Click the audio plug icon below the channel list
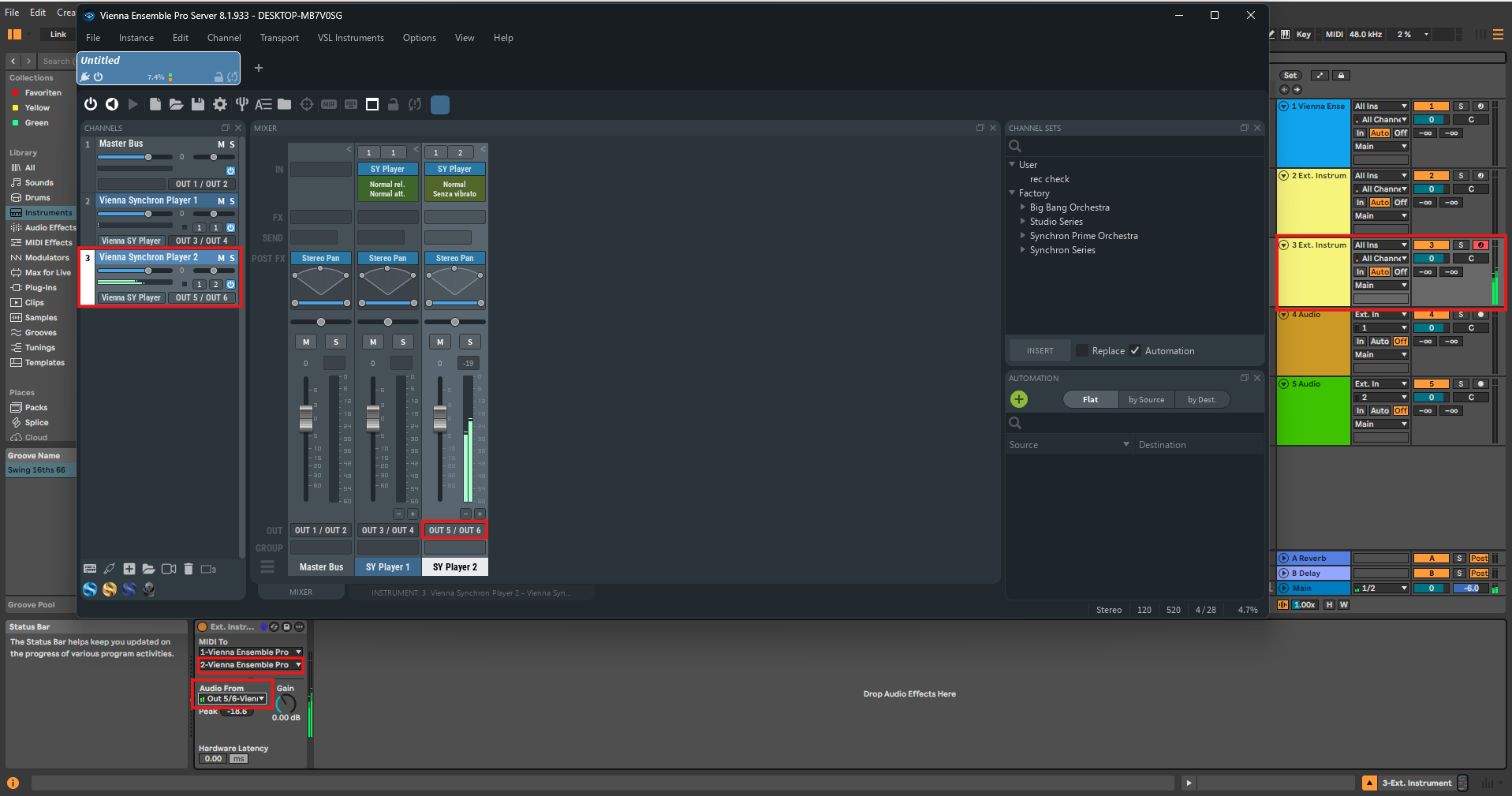The width and height of the screenshot is (1512, 796). pyautogui.click(x=110, y=569)
